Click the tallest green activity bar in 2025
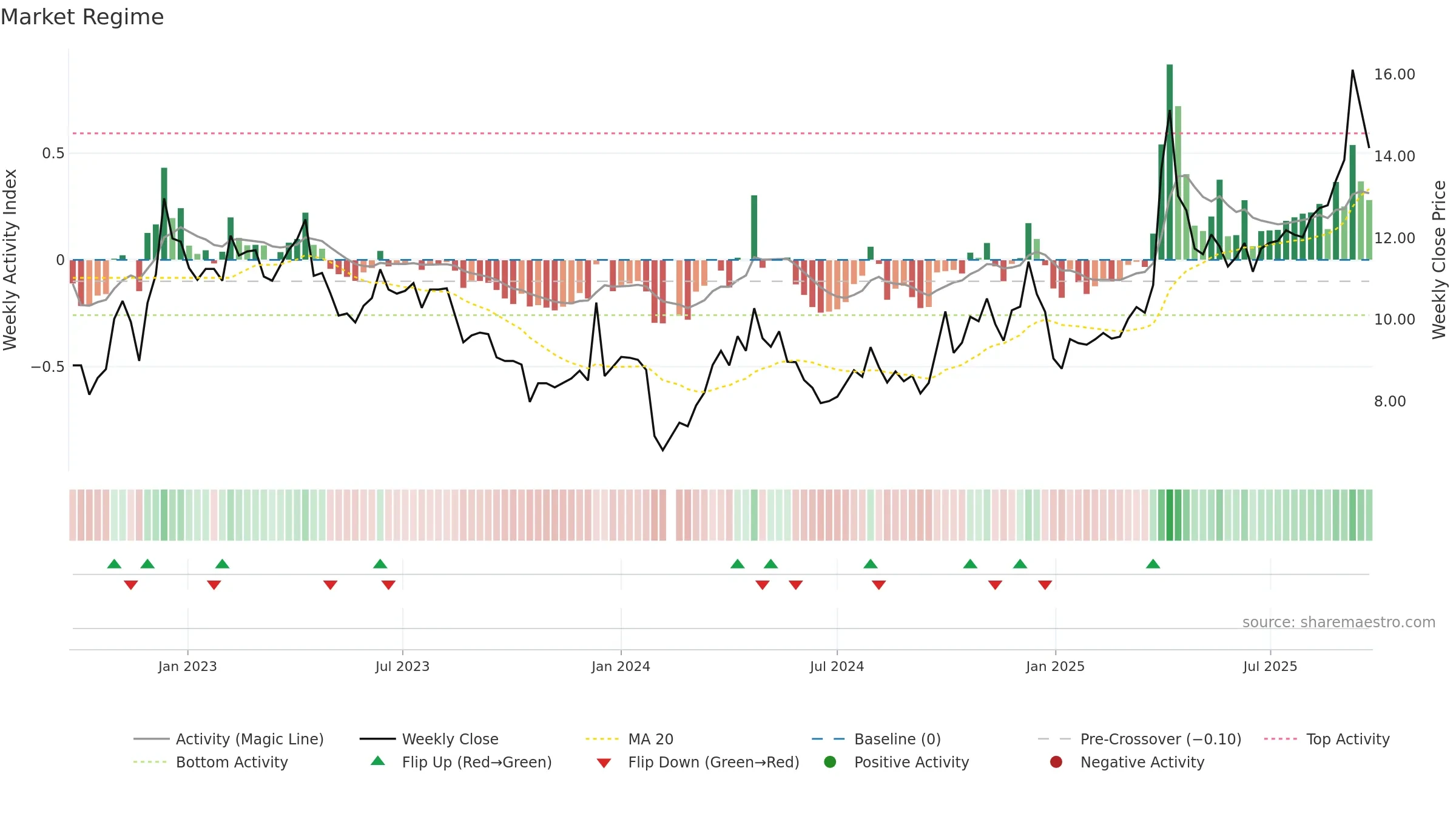This screenshot has height=819, width=1456. (x=1169, y=162)
